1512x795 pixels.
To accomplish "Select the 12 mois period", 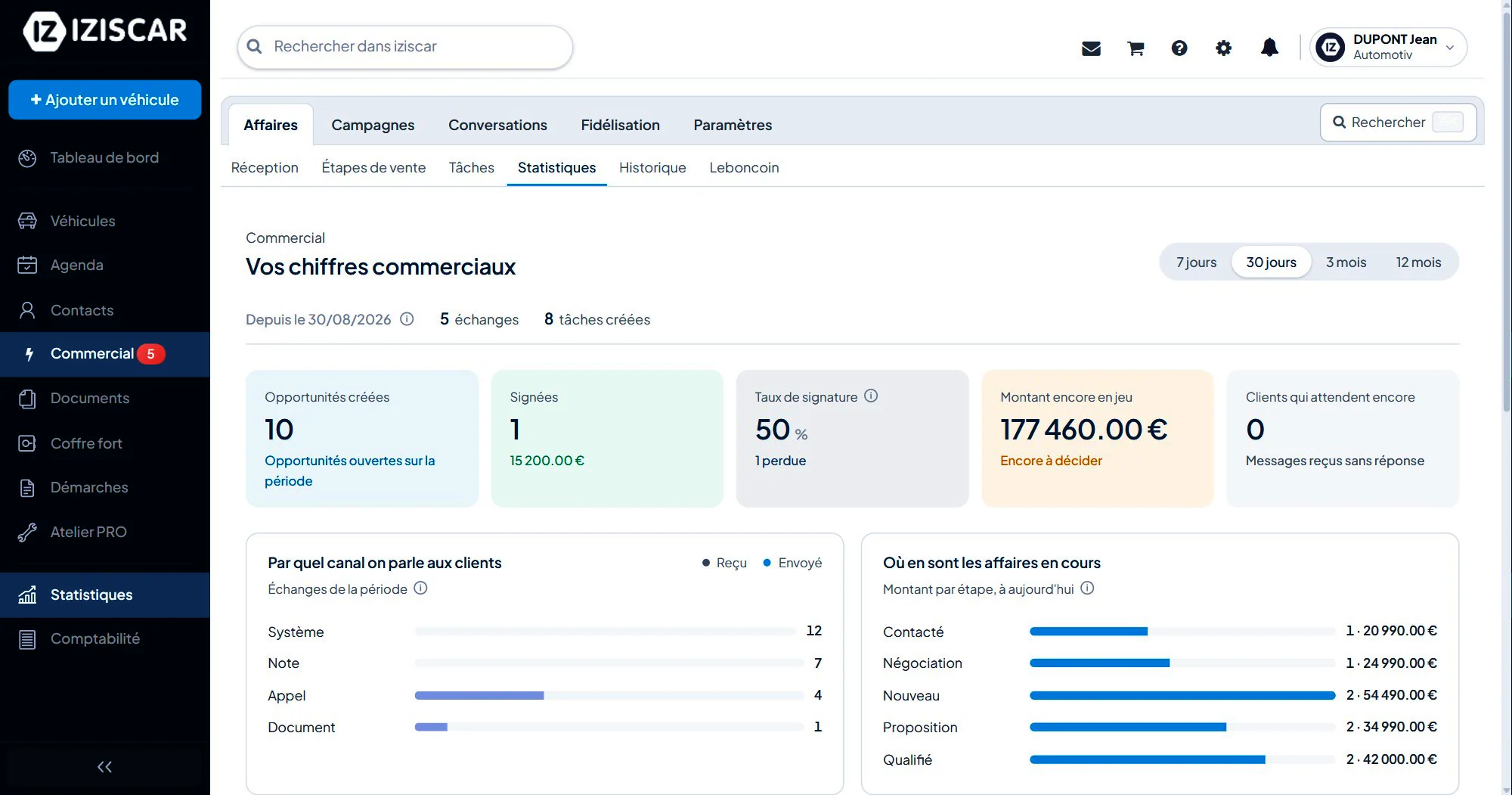I will [x=1418, y=262].
